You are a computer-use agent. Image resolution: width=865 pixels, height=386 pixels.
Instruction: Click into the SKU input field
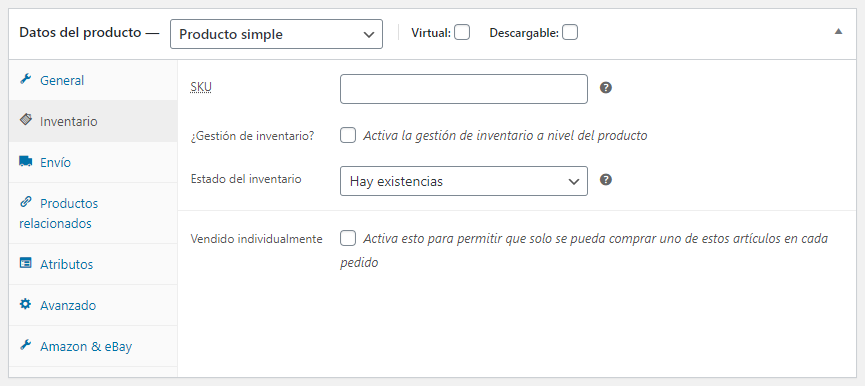(464, 89)
